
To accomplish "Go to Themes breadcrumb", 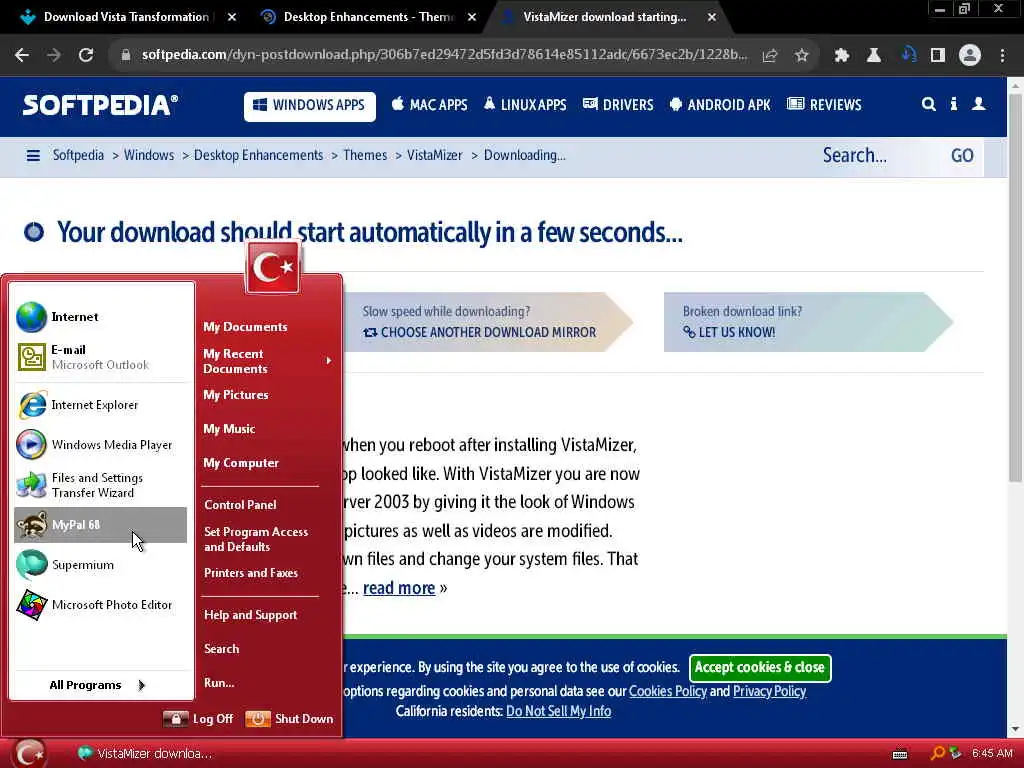I will (x=365, y=155).
